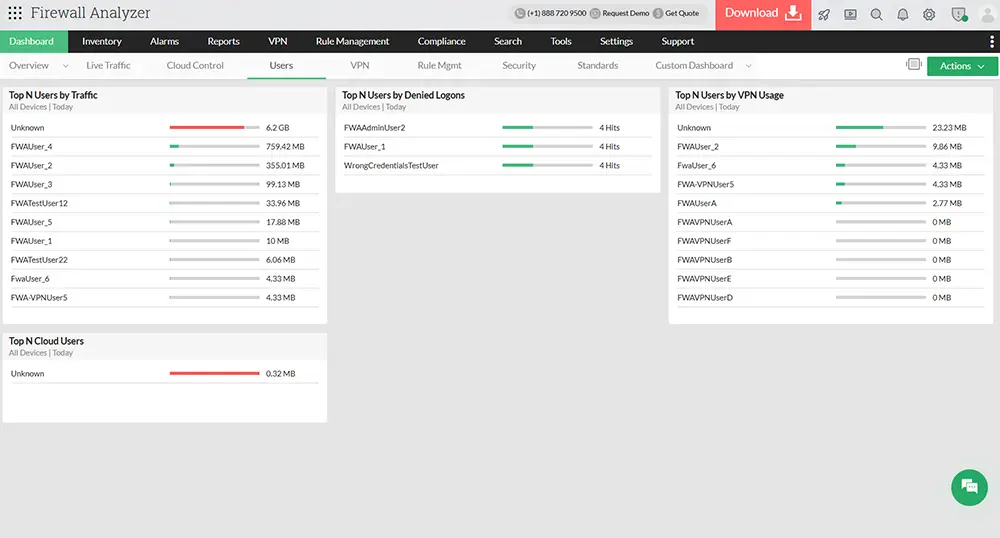The image size is (1000, 538).
Task: Open the user profile avatar
Action: (x=987, y=15)
